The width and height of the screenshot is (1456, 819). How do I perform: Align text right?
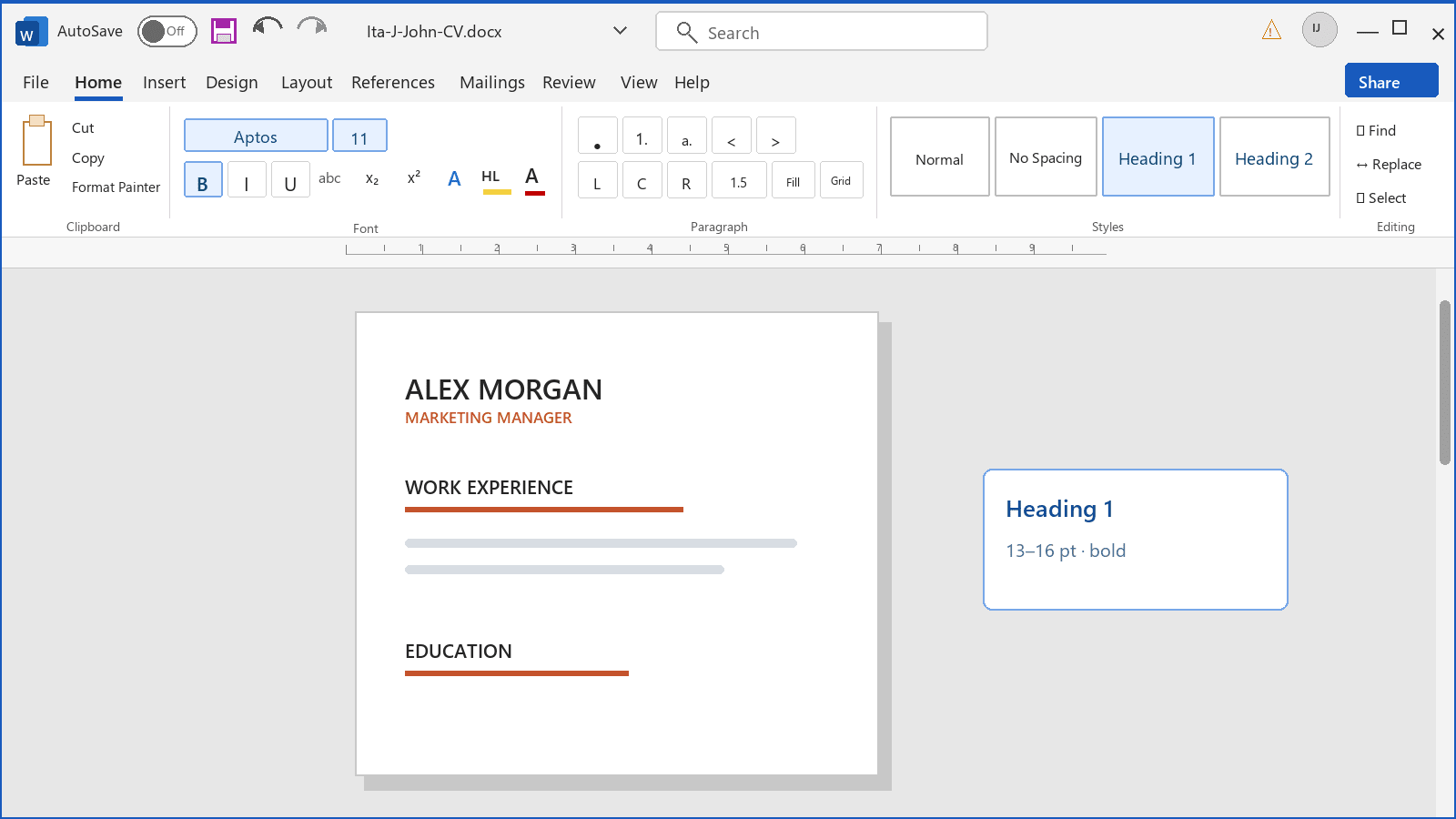687,180
